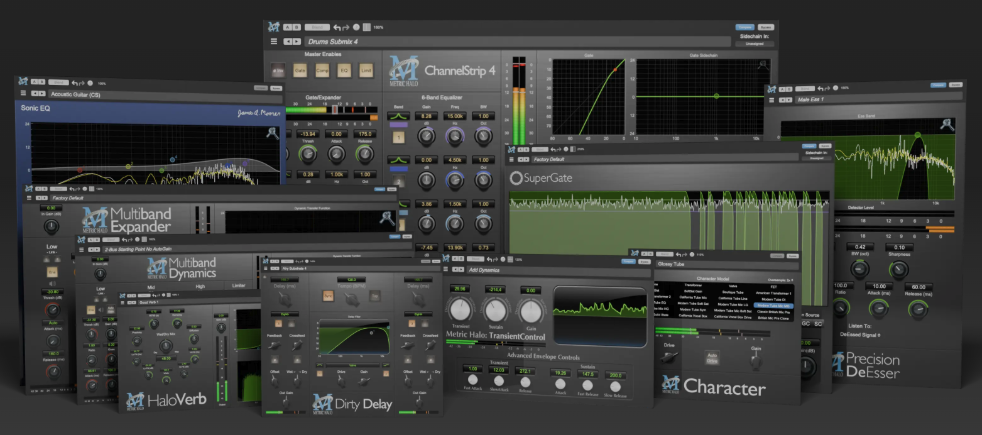This screenshot has height=435, width=982.
Task: Toggle the Comp master enable button
Action: pos(322,70)
